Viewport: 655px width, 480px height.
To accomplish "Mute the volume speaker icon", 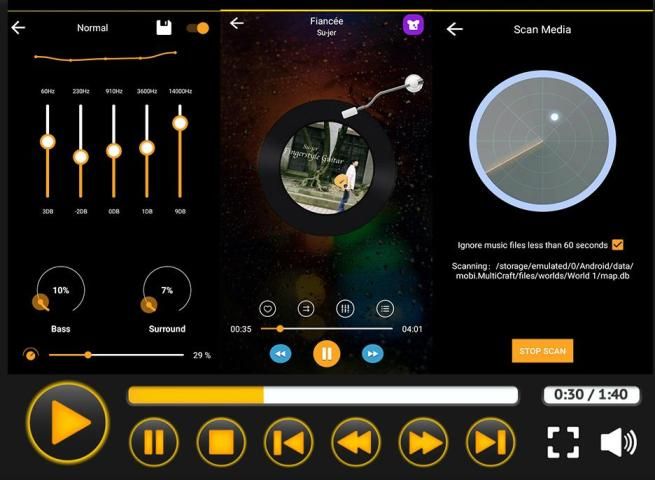I will (x=617, y=442).
